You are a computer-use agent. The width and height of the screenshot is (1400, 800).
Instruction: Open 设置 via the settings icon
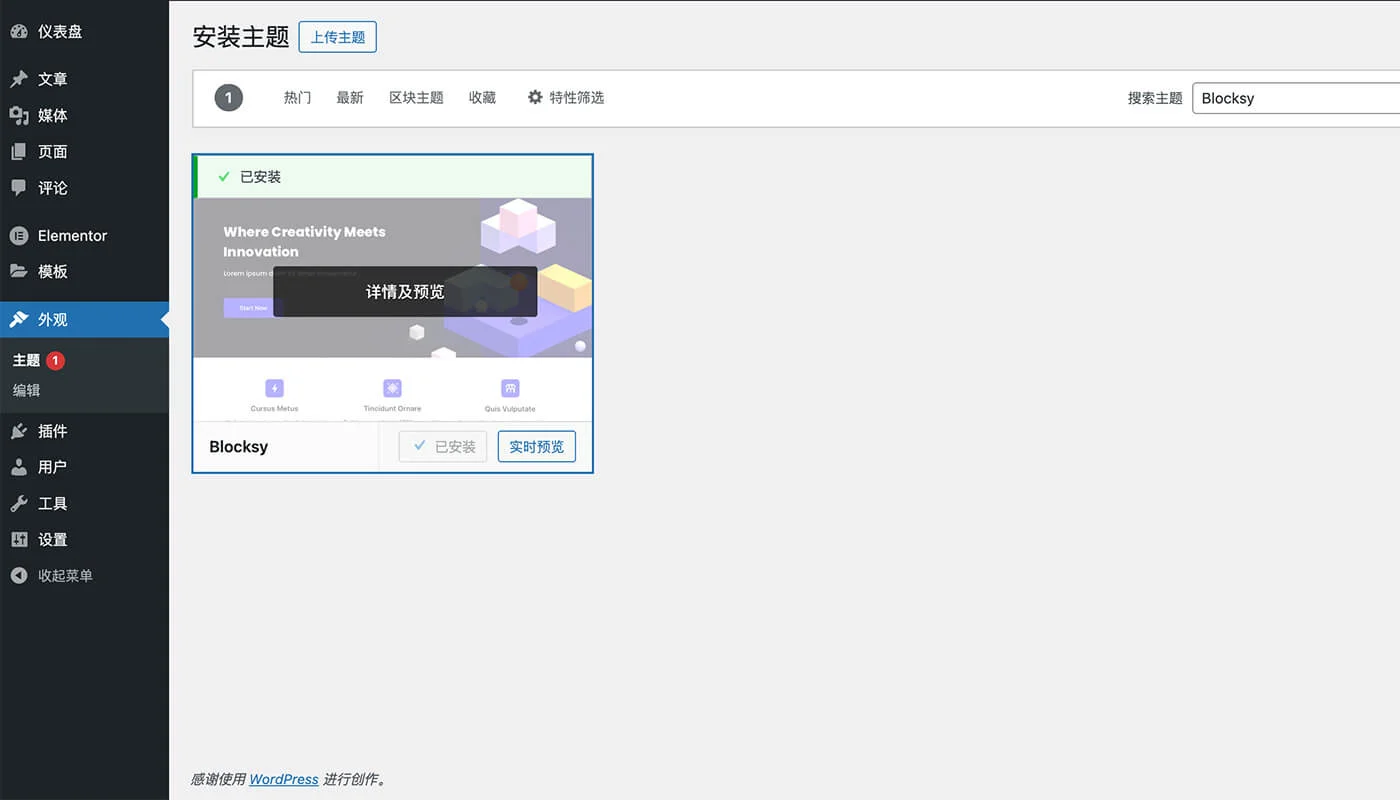coord(20,539)
